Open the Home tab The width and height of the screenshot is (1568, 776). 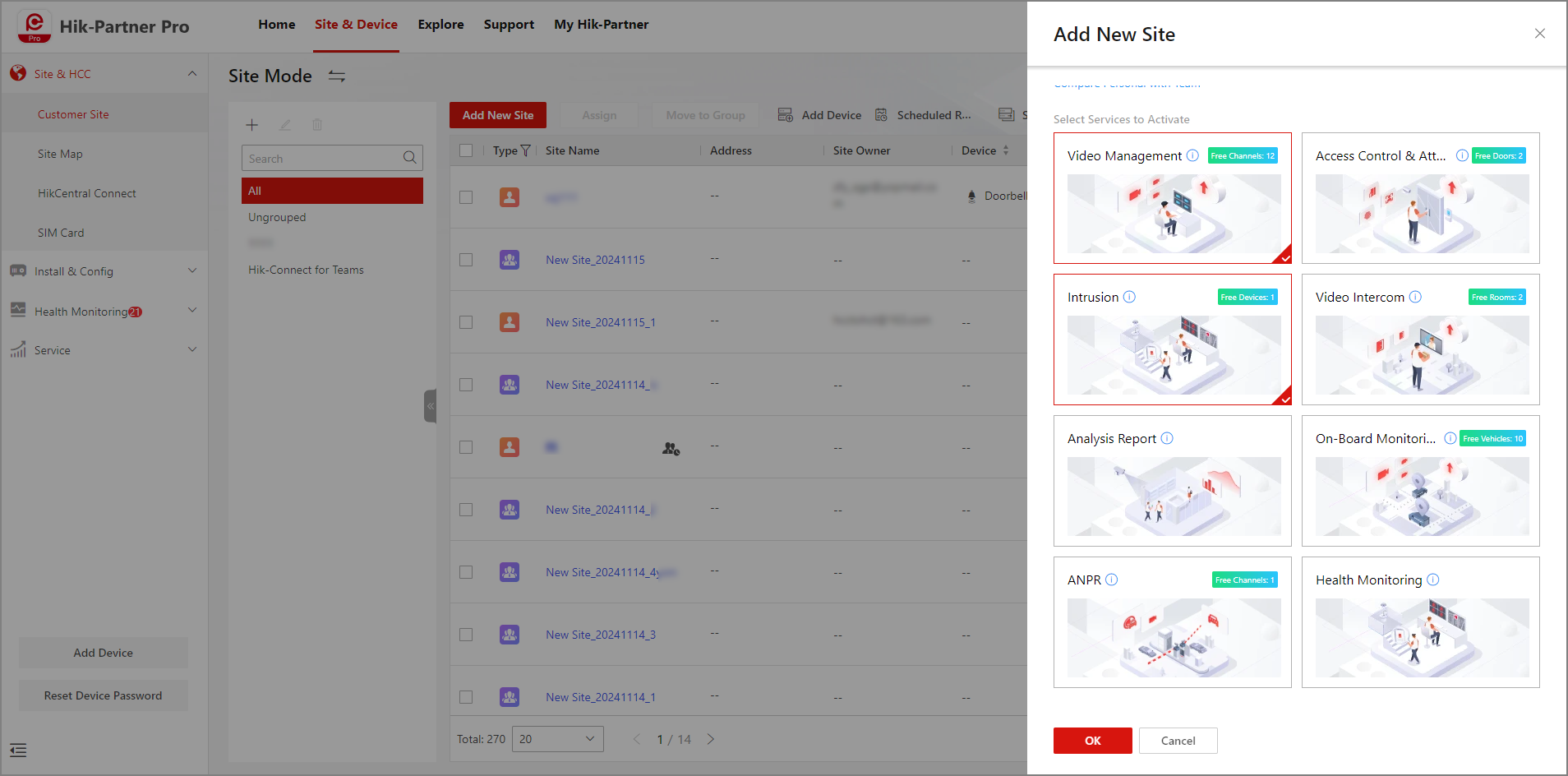coord(277,25)
